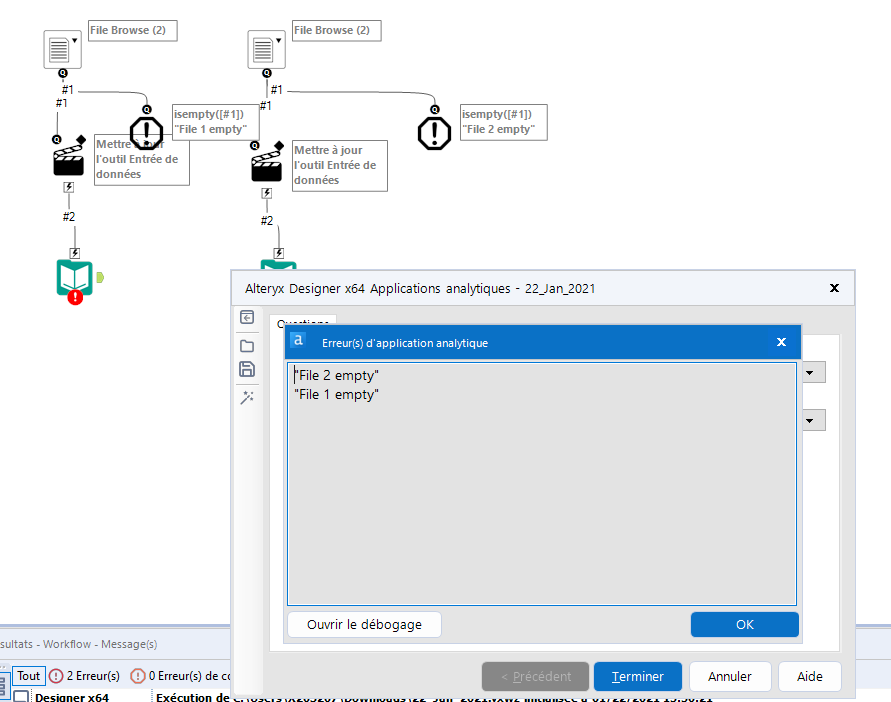The height and width of the screenshot is (702, 891).
Task: Click the magic wand icon in the wizard sidebar
Action: (x=247, y=396)
